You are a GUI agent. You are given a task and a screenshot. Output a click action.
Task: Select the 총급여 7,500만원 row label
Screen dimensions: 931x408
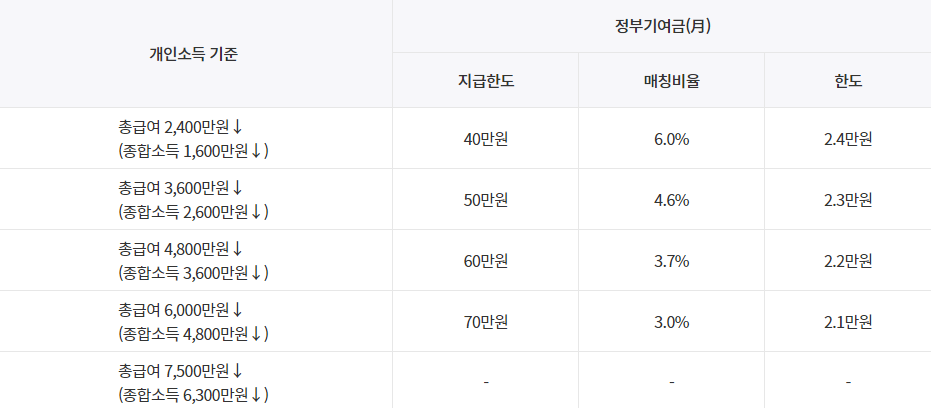pos(196,381)
